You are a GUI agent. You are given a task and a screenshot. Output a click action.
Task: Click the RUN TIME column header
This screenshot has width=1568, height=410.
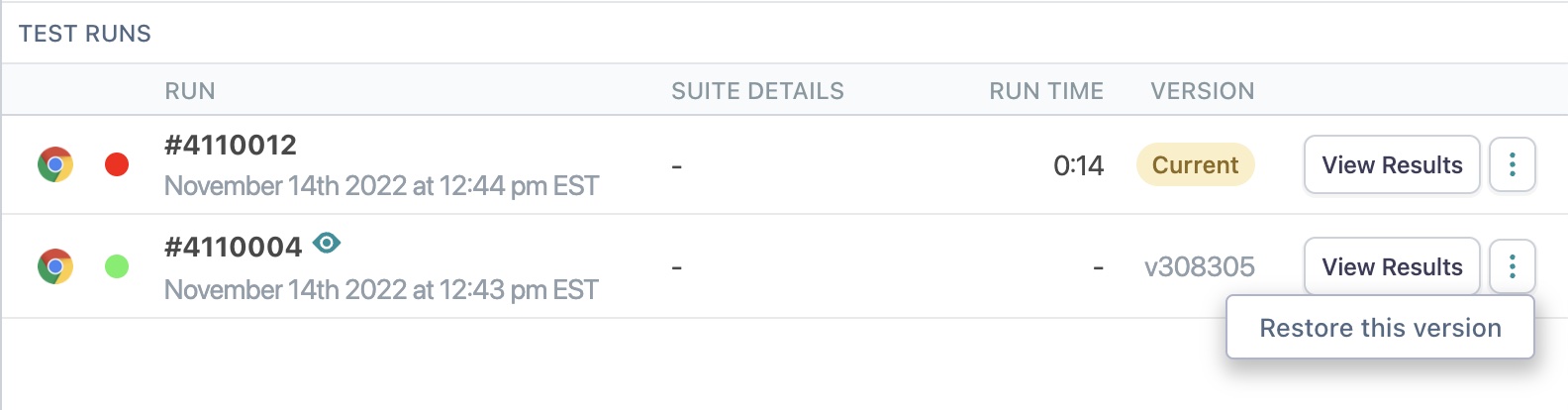[x=1045, y=91]
